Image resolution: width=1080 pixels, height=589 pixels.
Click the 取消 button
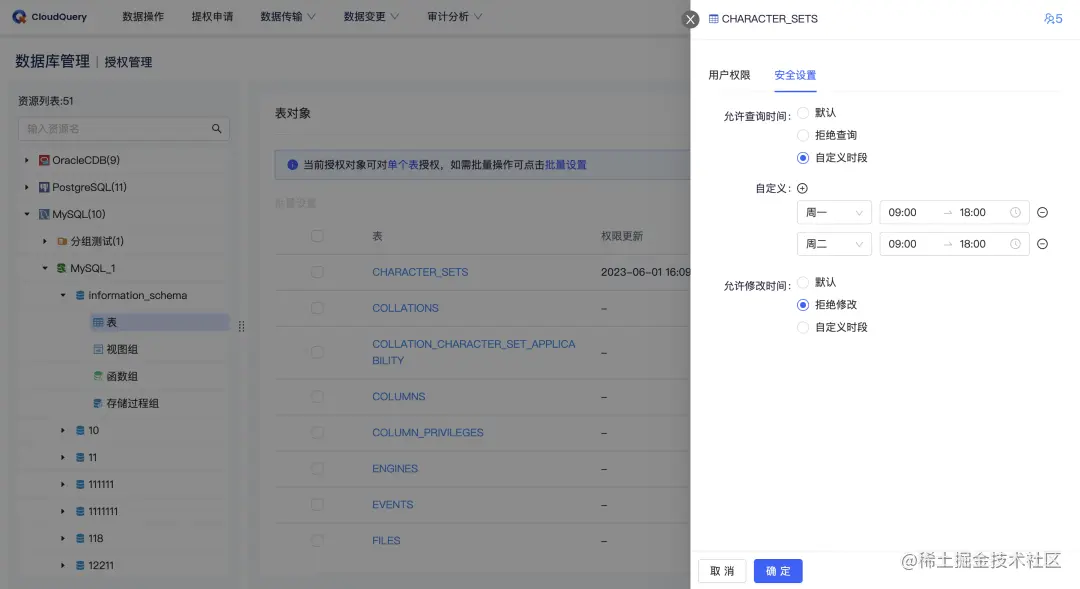tap(722, 571)
